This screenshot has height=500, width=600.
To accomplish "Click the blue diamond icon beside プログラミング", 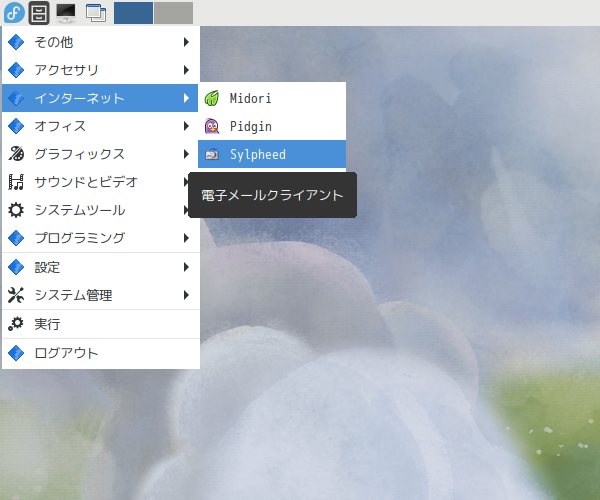I will click(x=16, y=238).
